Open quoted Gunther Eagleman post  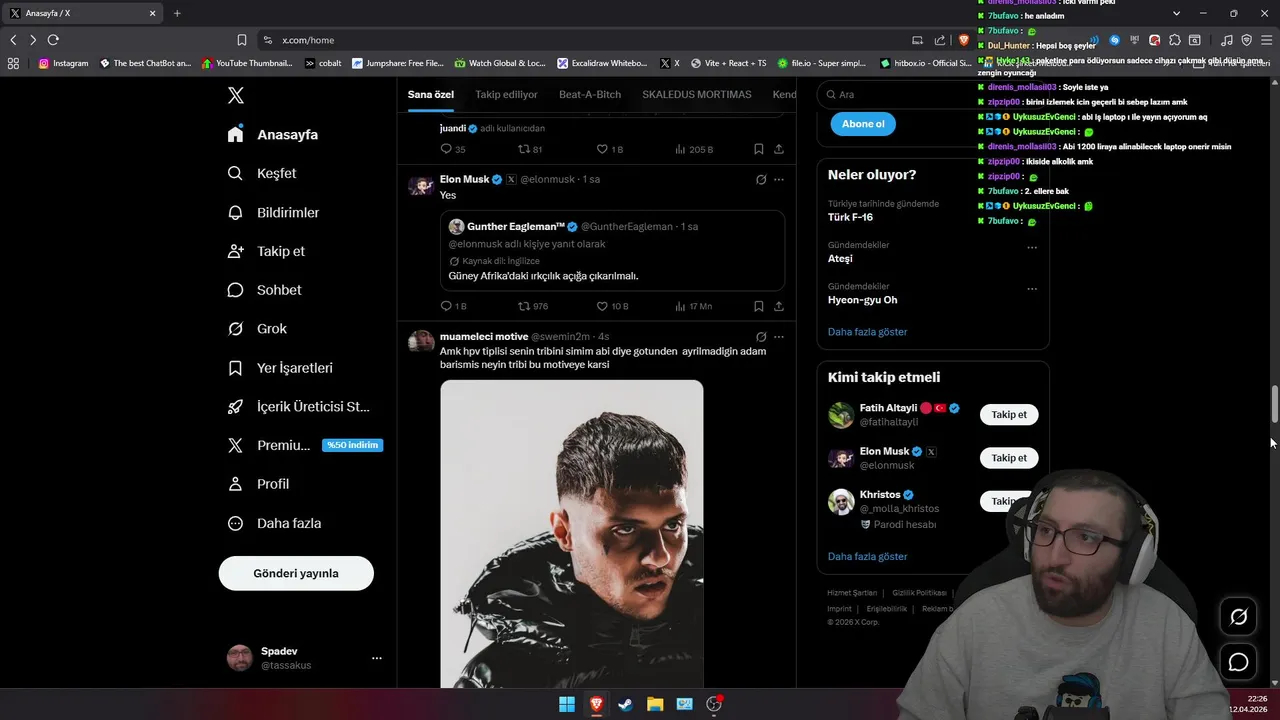tap(612, 250)
